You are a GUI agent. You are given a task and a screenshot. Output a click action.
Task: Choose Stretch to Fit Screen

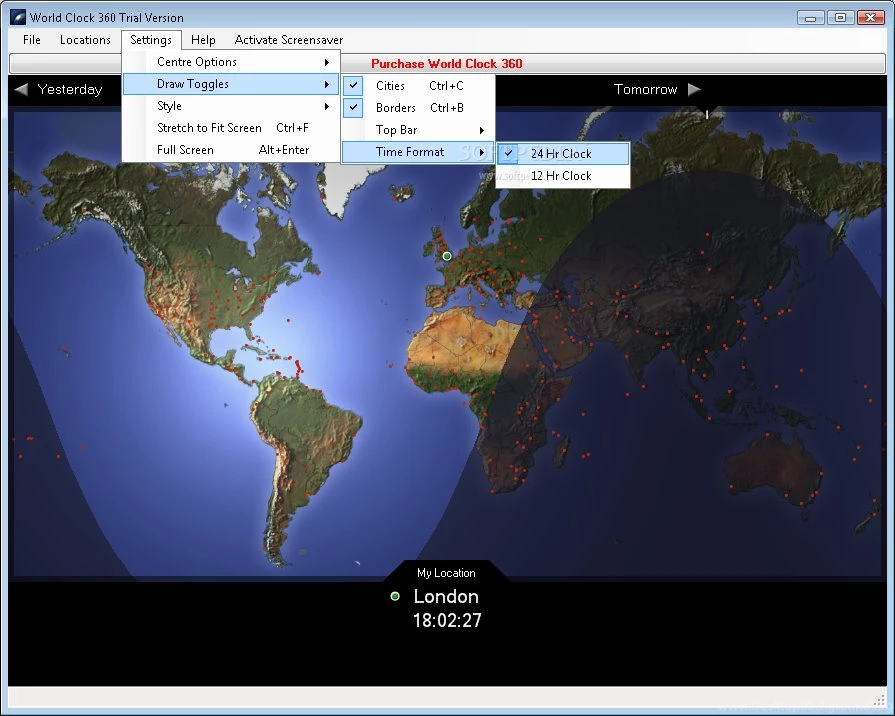231,128
